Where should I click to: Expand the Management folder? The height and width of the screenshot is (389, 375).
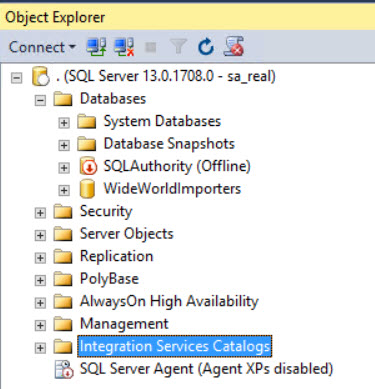(40, 325)
